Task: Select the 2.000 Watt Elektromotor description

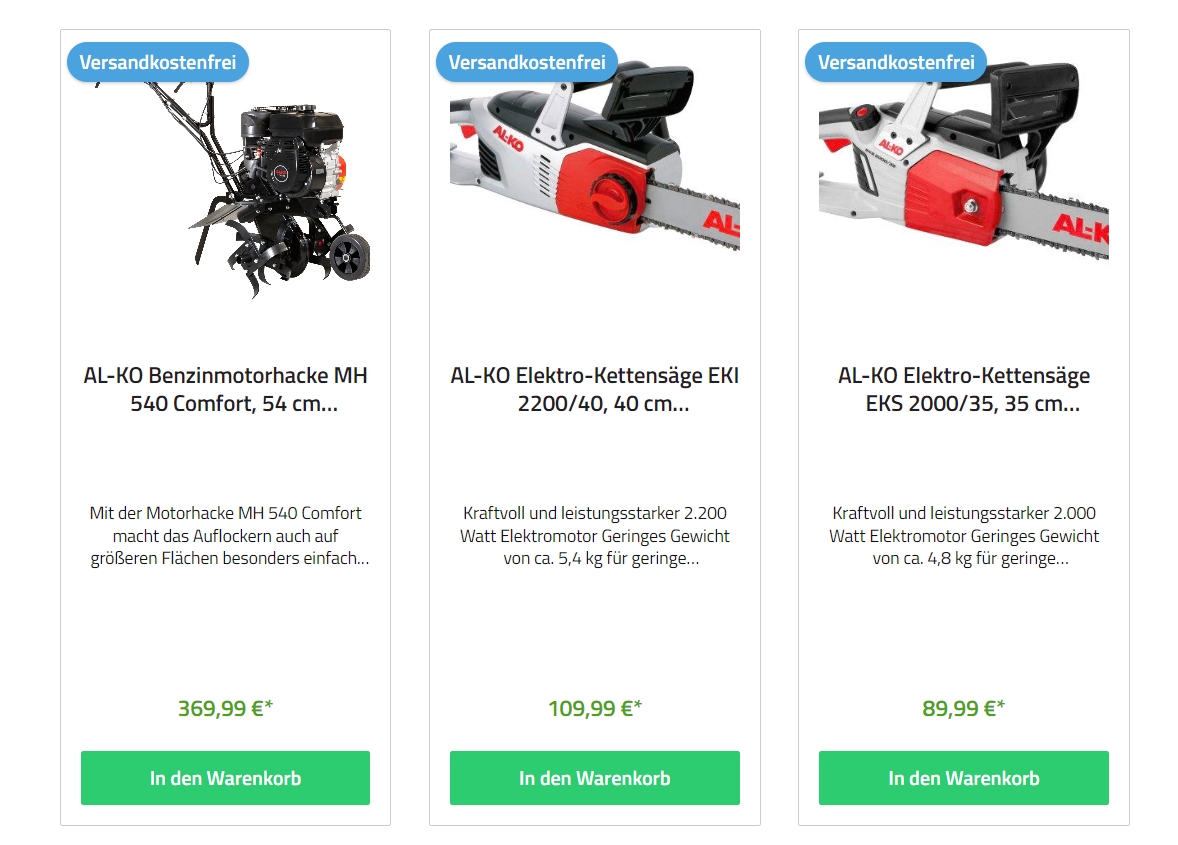Action: coord(964,536)
